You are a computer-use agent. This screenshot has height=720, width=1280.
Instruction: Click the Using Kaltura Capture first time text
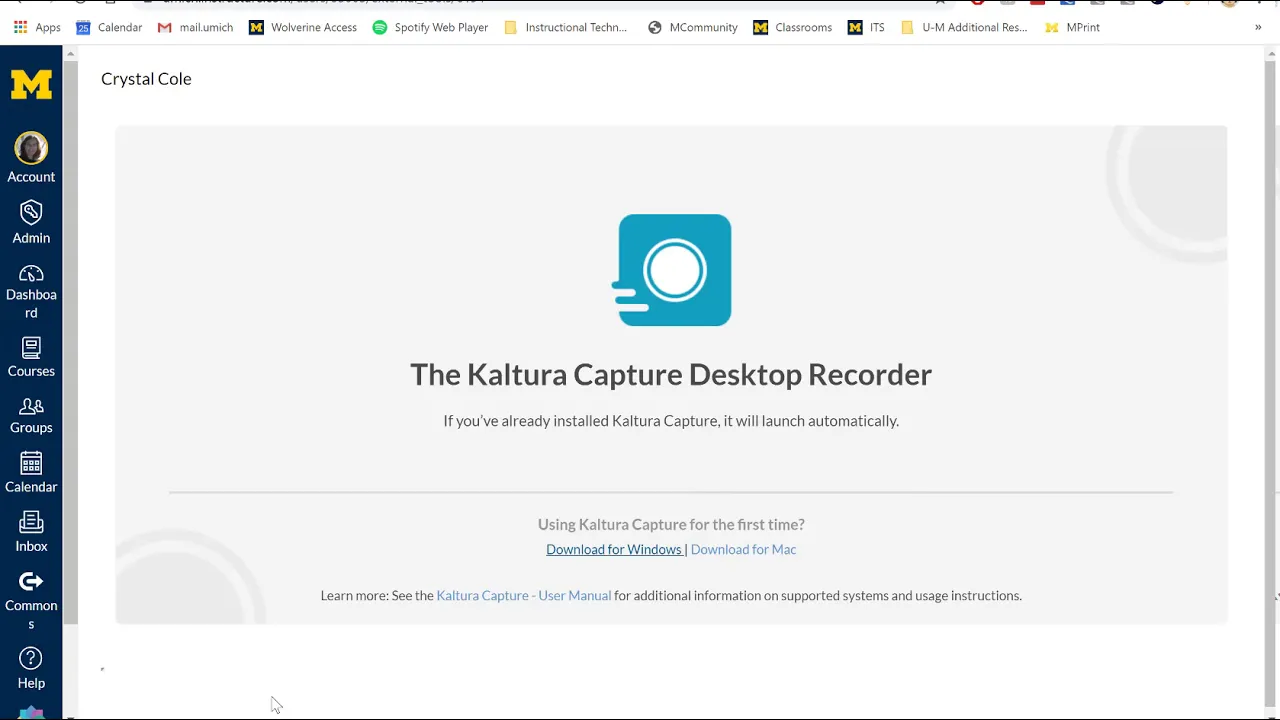[x=671, y=524]
